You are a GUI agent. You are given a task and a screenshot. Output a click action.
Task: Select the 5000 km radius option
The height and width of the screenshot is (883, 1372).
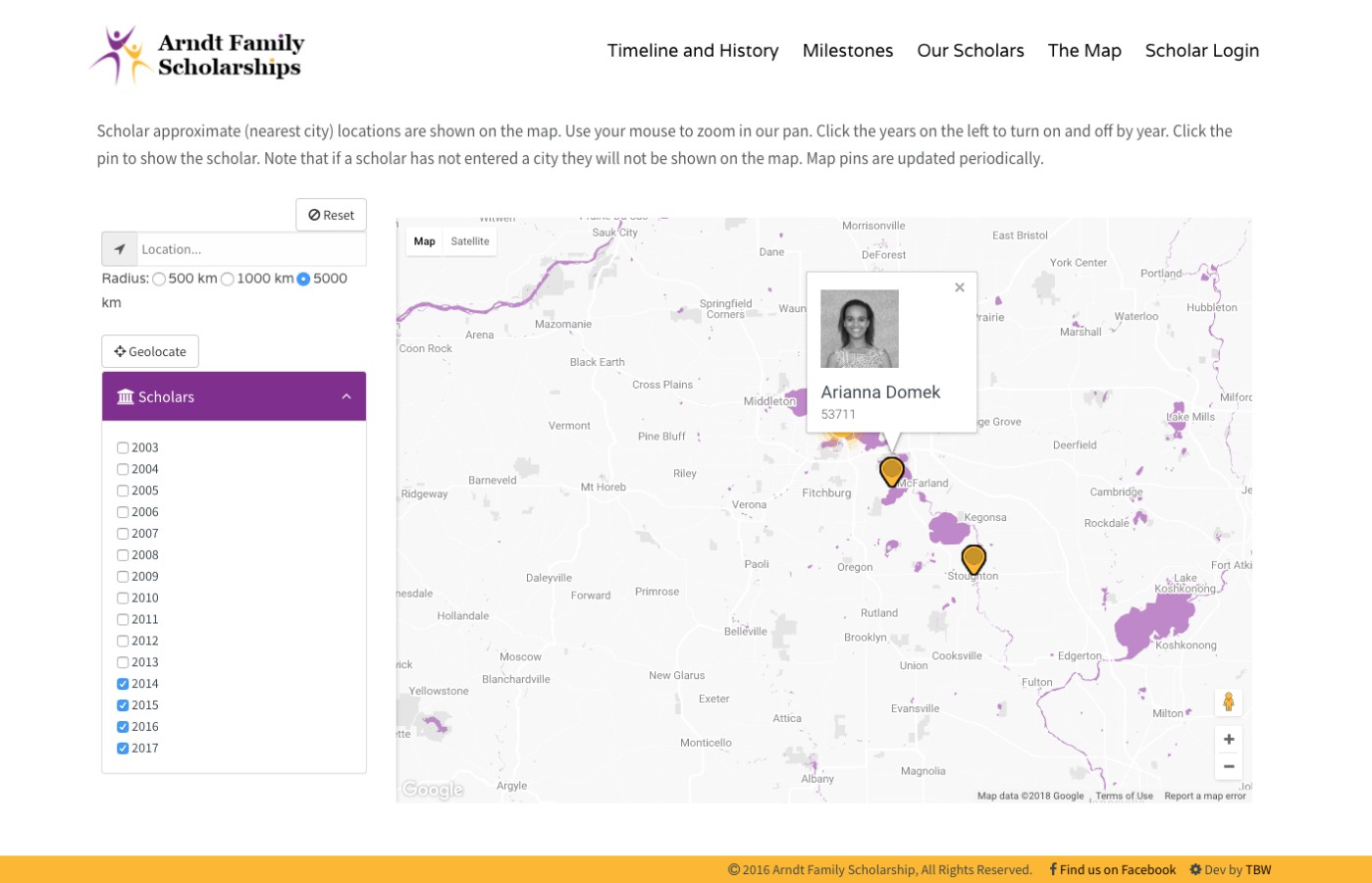point(303,279)
